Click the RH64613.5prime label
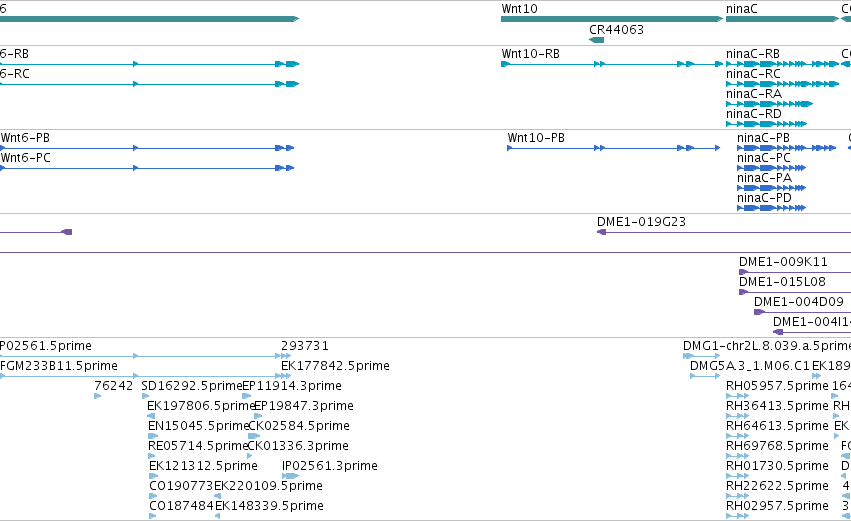 (x=777, y=426)
